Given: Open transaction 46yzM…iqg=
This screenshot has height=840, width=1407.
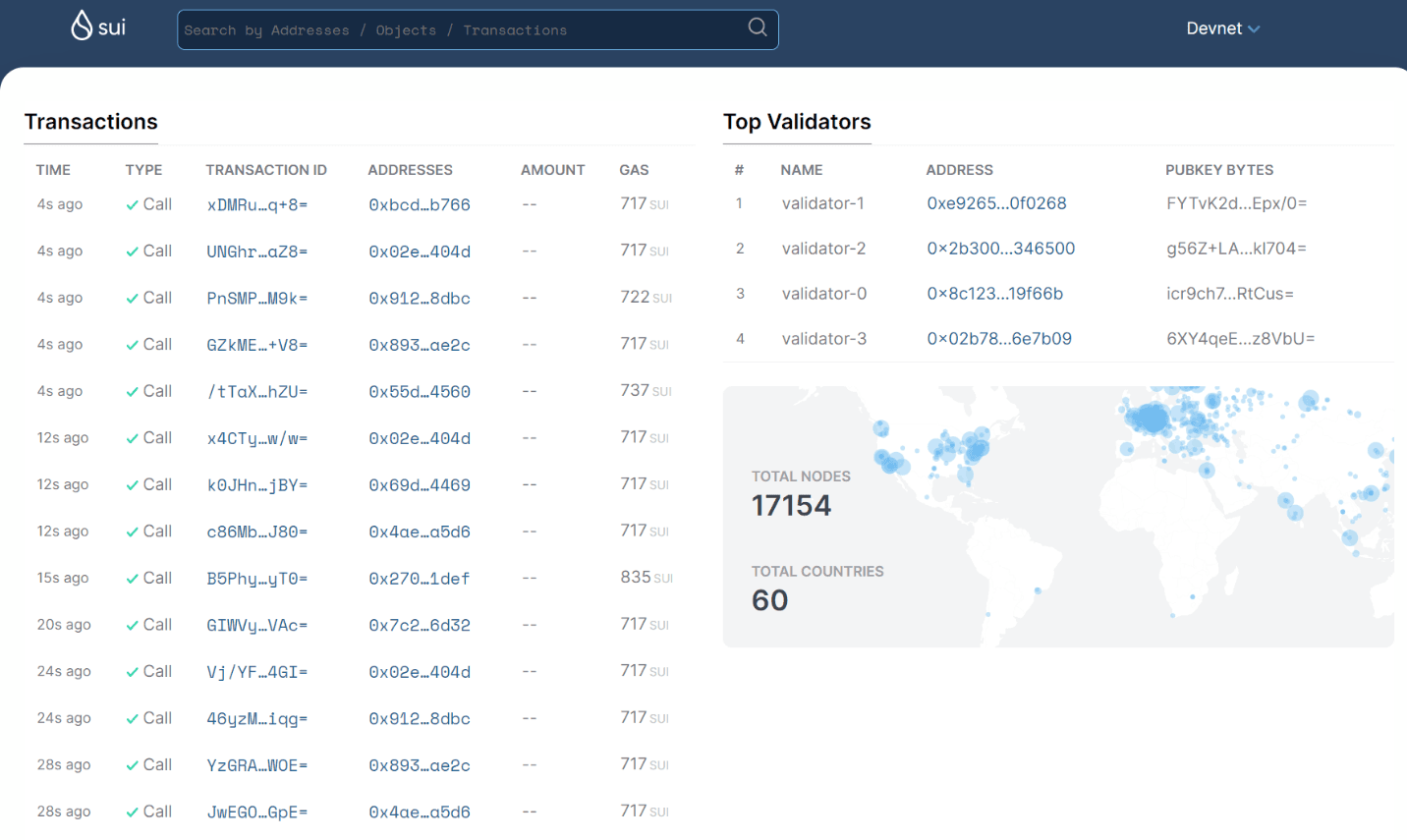Looking at the screenshot, I should [x=257, y=718].
